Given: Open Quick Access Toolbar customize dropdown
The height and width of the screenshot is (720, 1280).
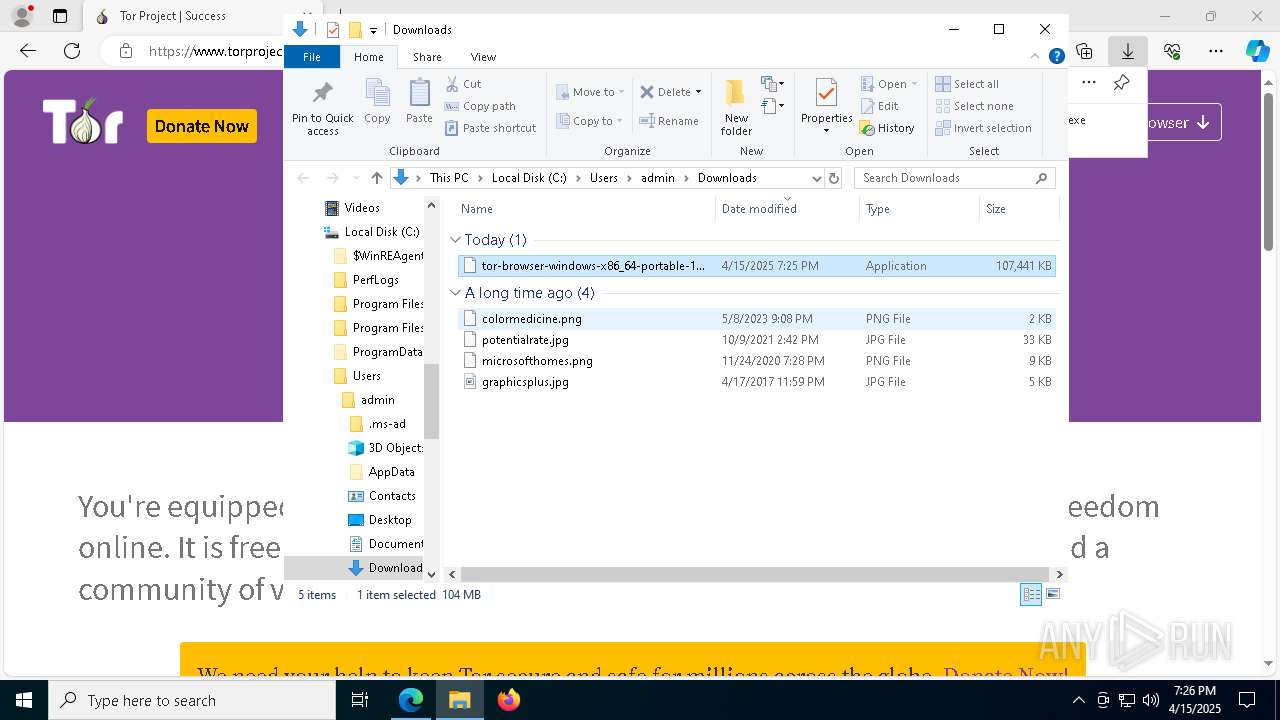Looking at the screenshot, I should point(373,30).
